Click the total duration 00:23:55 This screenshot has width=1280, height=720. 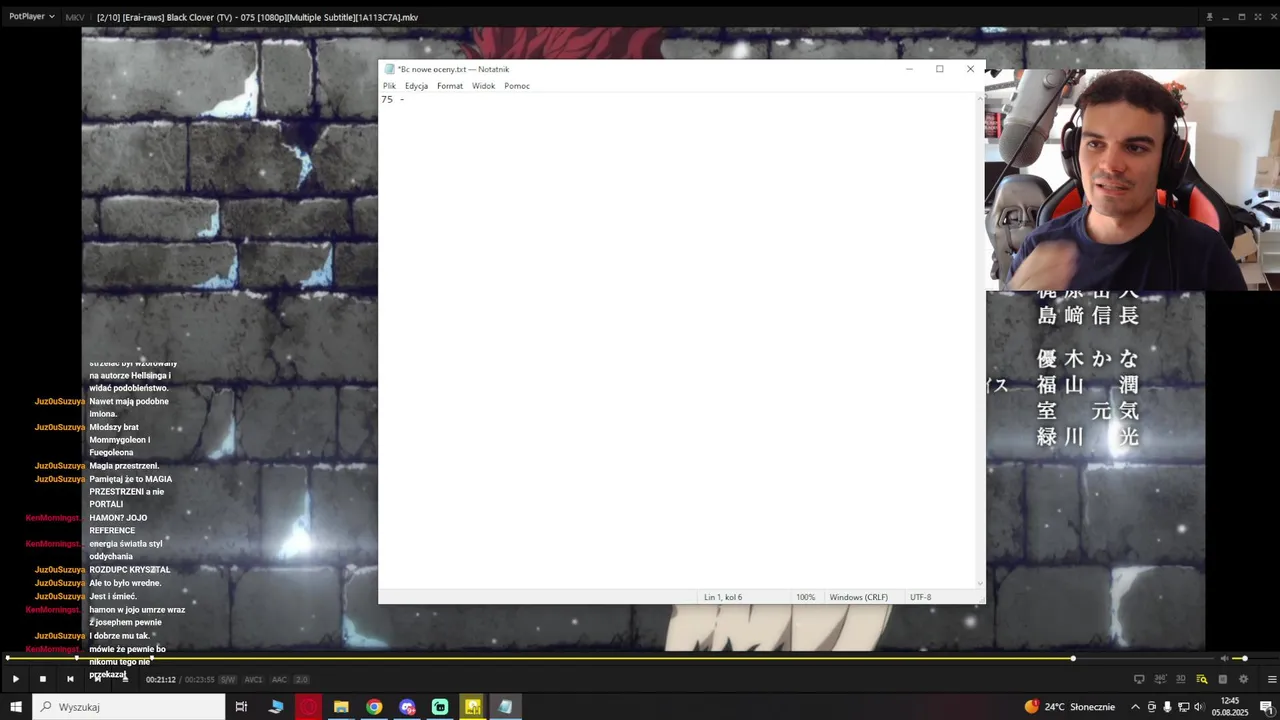200,680
